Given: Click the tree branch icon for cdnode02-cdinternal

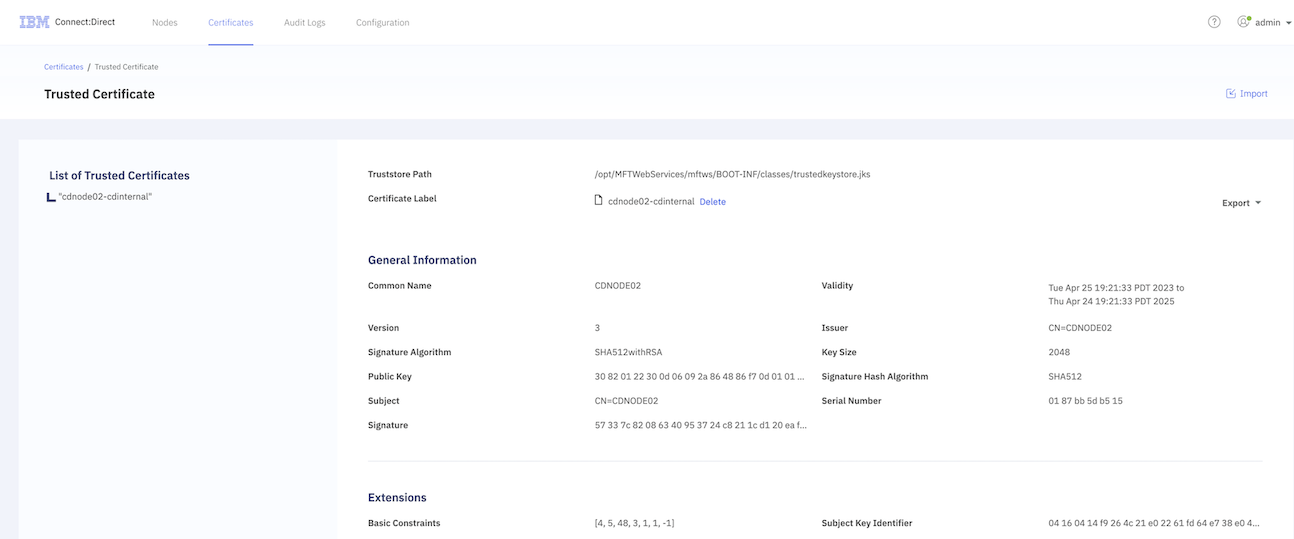Looking at the screenshot, I should point(51,197).
